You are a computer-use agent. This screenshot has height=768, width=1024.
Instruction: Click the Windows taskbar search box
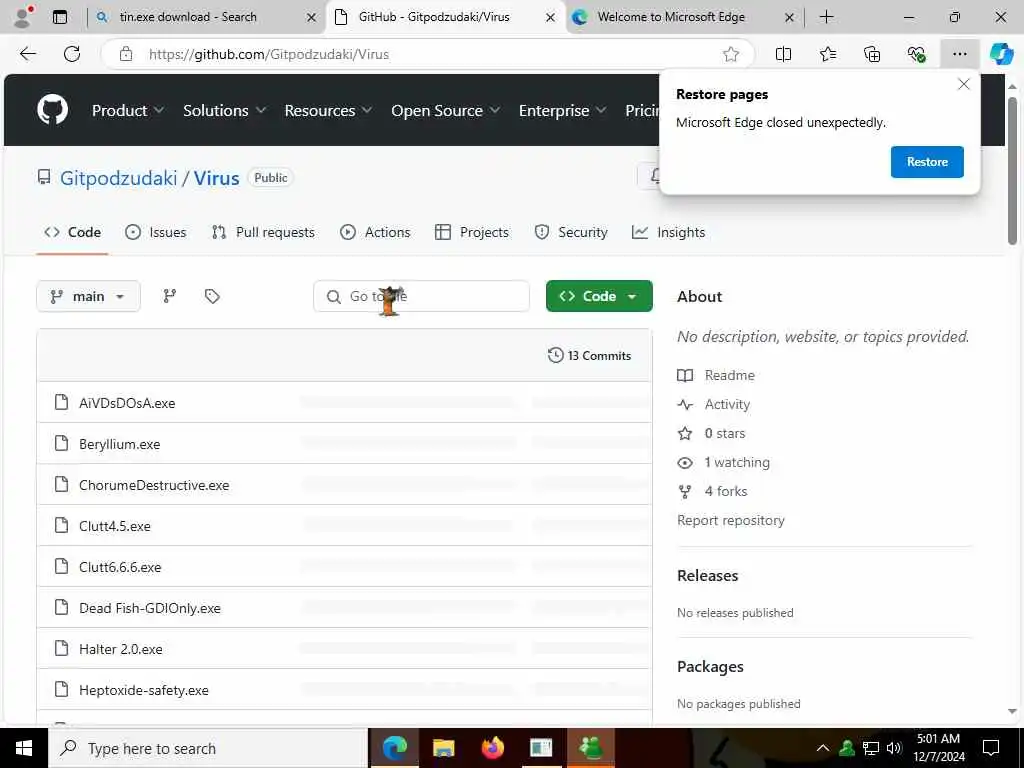tap(208, 748)
